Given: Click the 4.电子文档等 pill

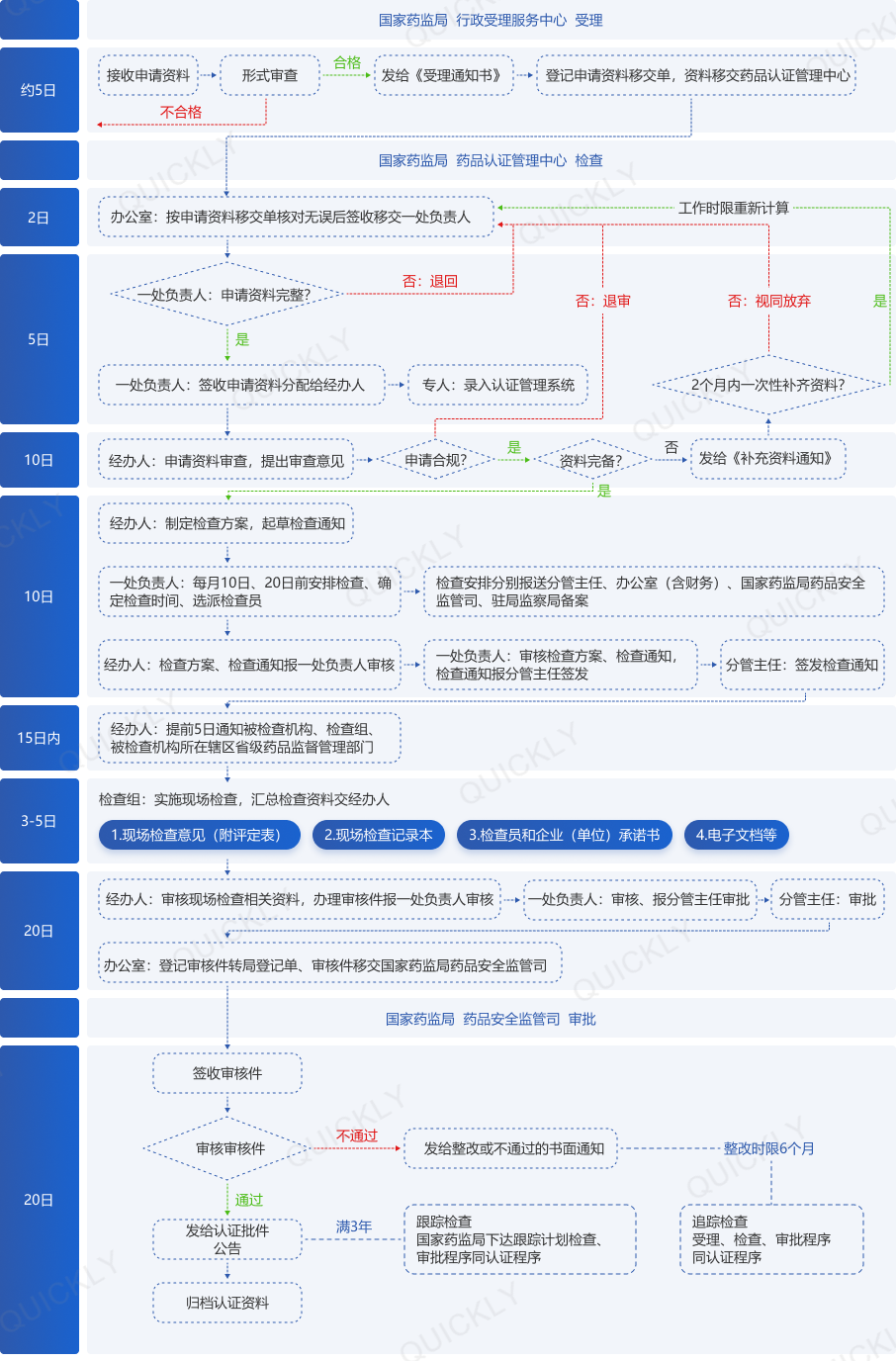Looking at the screenshot, I should coord(736,835).
